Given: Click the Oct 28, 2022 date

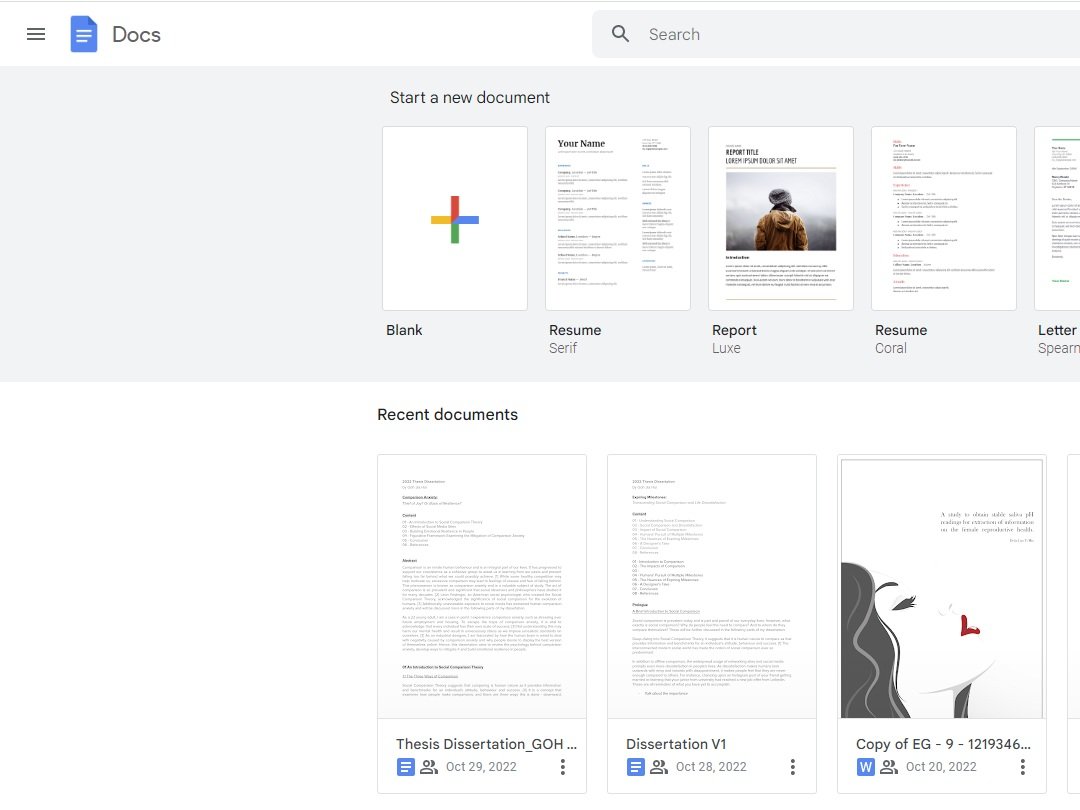Looking at the screenshot, I should (x=711, y=767).
